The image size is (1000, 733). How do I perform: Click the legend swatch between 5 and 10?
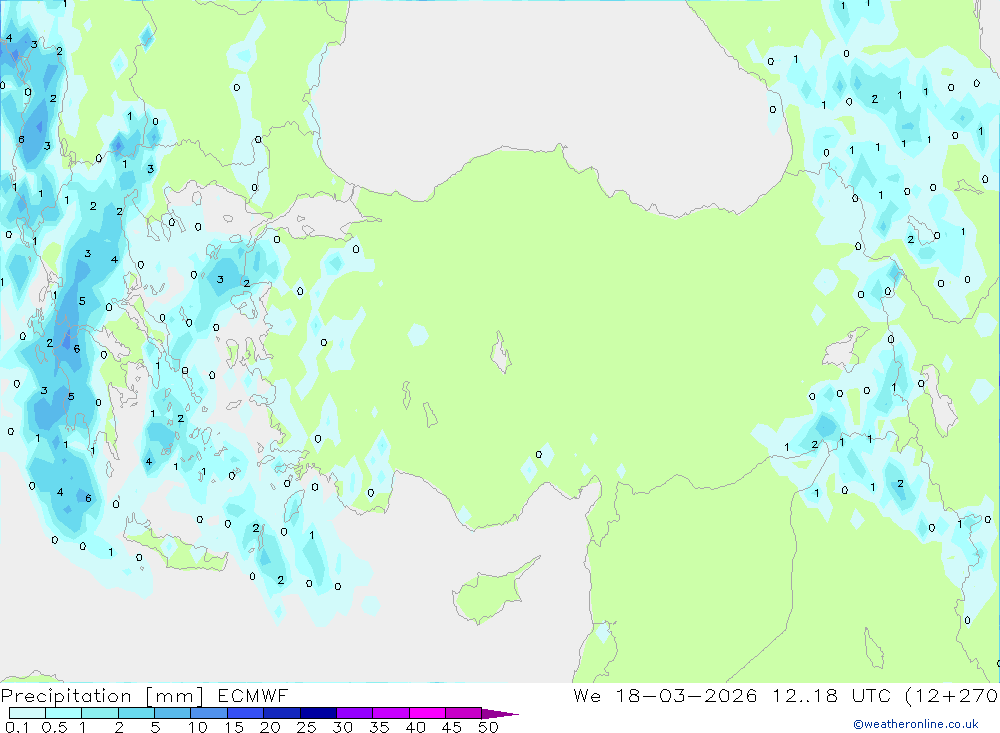pos(173,713)
